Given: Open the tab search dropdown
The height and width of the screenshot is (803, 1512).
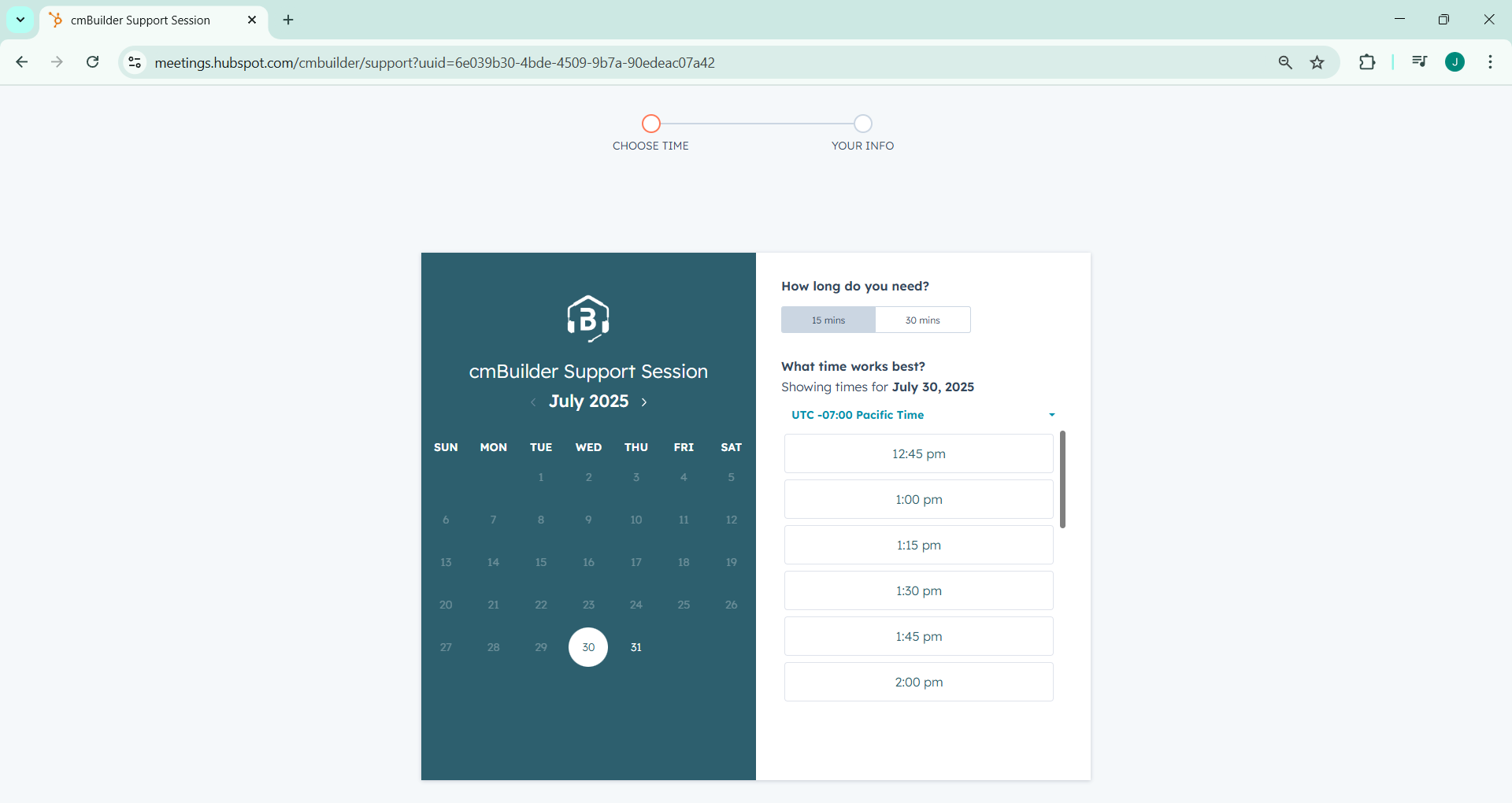Looking at the screenshot, I should point(20,20).
